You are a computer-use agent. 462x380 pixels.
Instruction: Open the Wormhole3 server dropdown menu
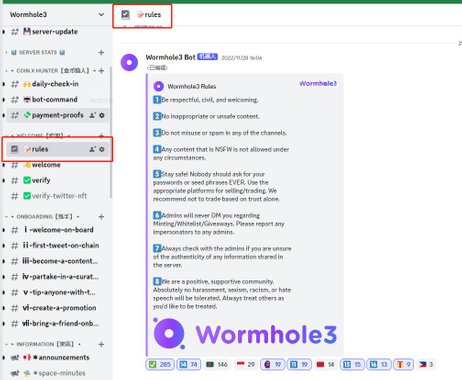pos(101,14)
